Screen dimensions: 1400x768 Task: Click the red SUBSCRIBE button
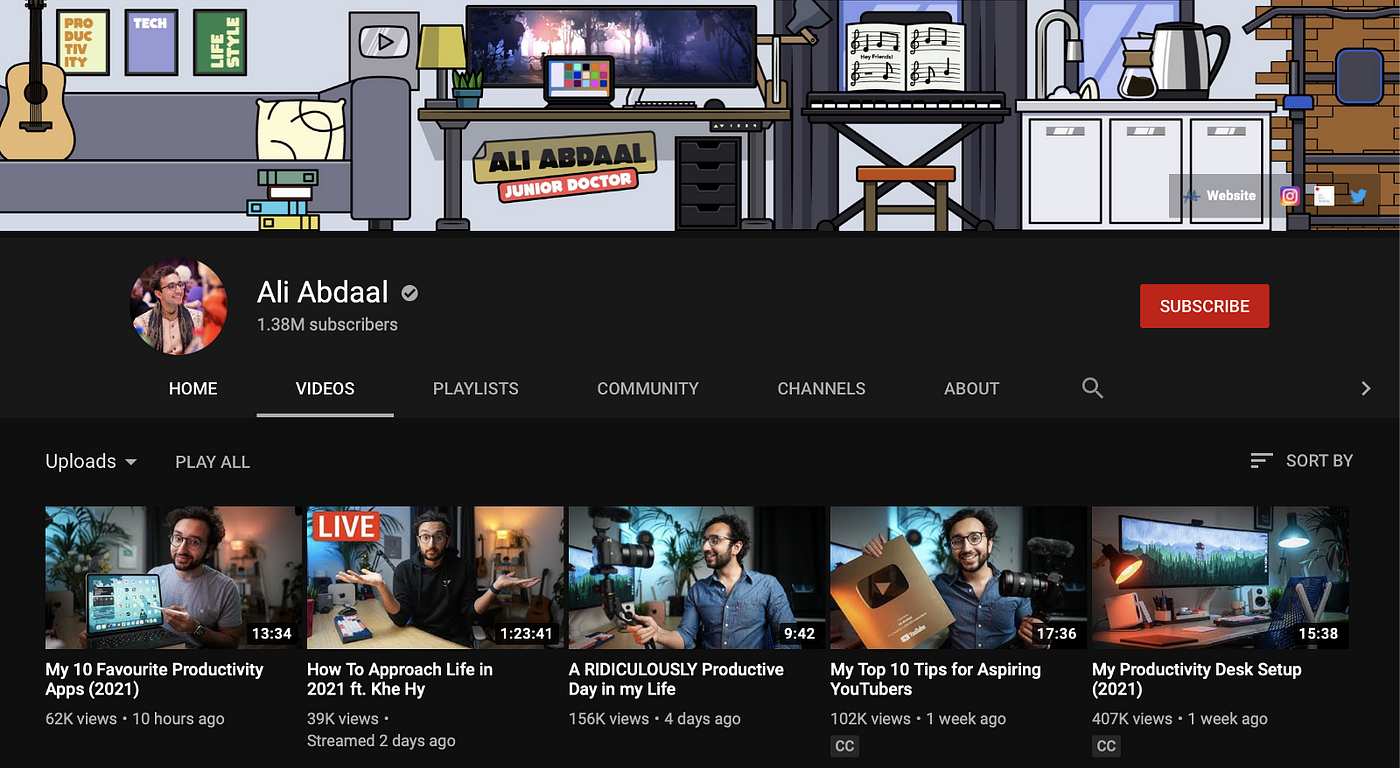pyautogui.click(x=1205, y=306)
